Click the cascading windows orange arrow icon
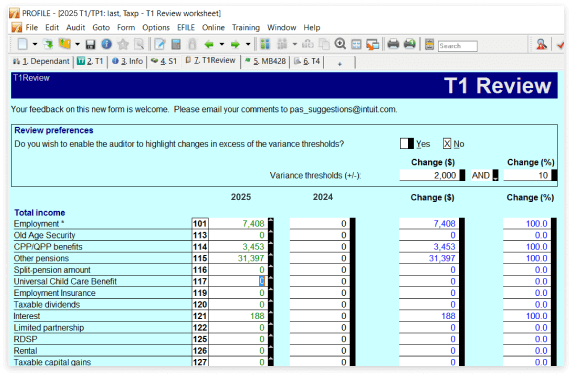 click(372, 44)
